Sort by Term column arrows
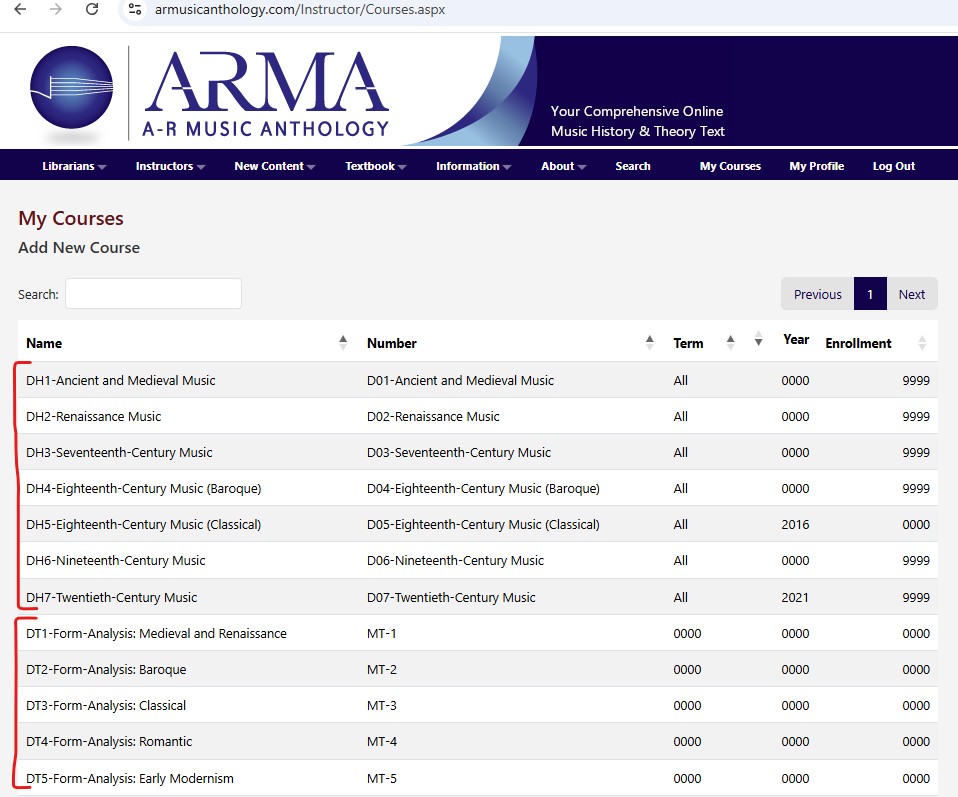This screenshot has height=797, width=958. pos(730,342)
